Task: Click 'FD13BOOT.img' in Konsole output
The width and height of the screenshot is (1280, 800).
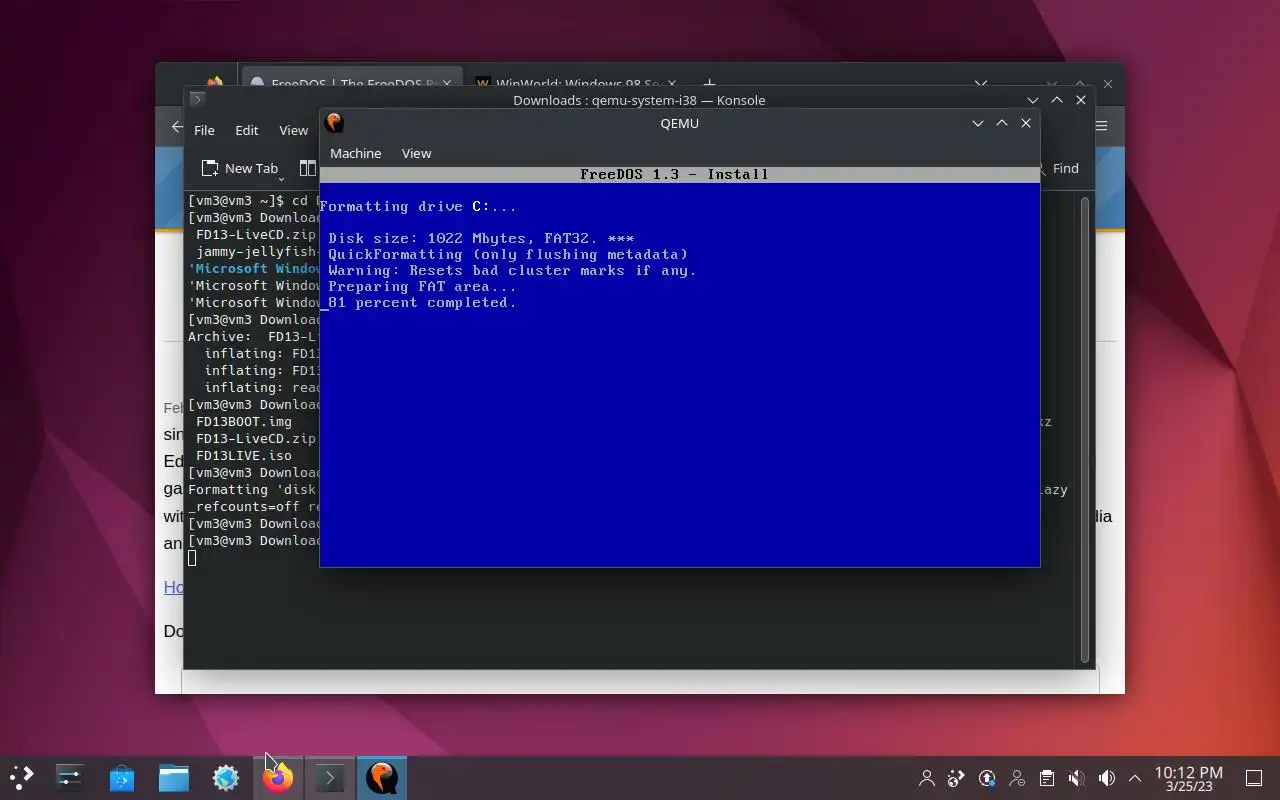Action: click(244, 421)
